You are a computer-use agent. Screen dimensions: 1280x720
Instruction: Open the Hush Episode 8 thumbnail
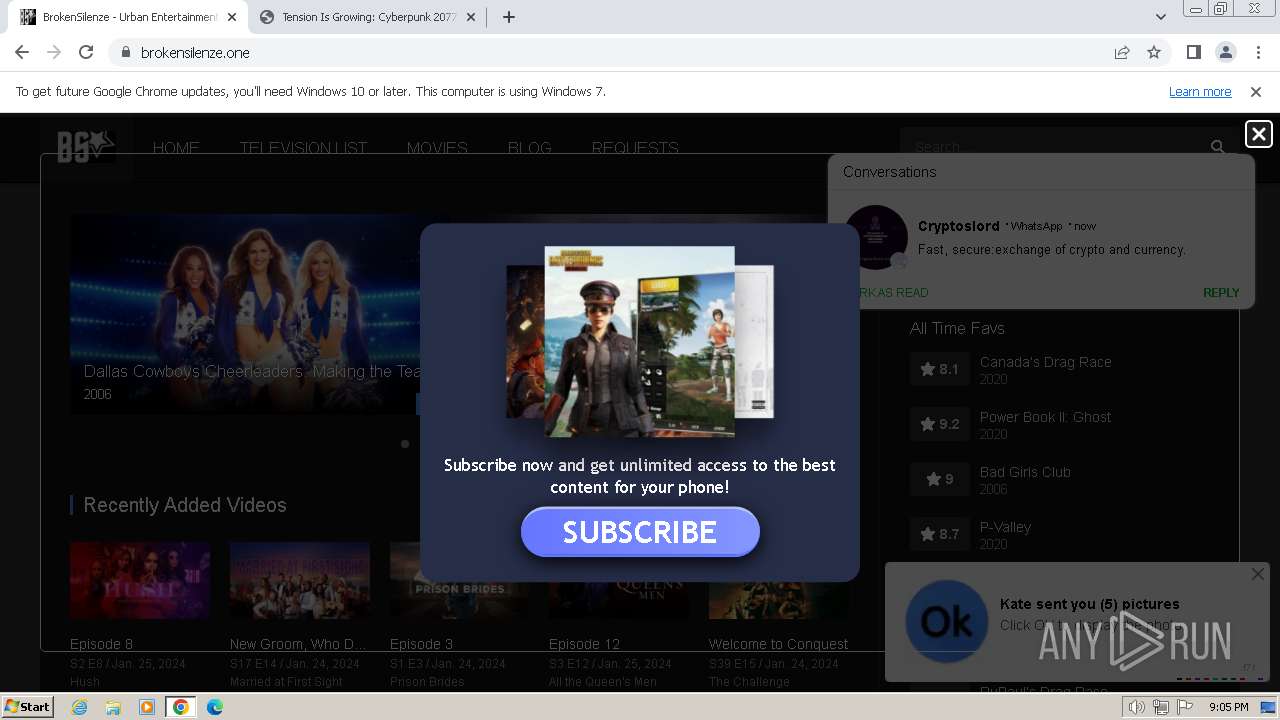click(140, 581)
